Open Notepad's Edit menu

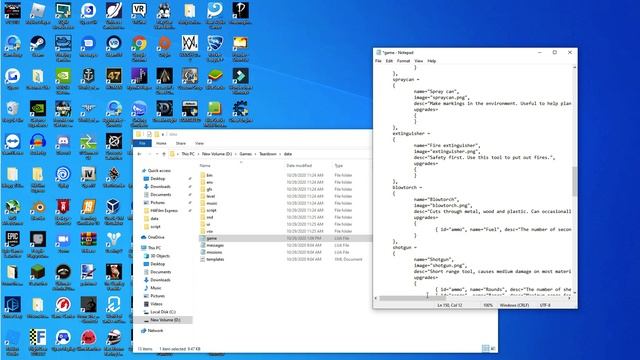tap(389, 61)
